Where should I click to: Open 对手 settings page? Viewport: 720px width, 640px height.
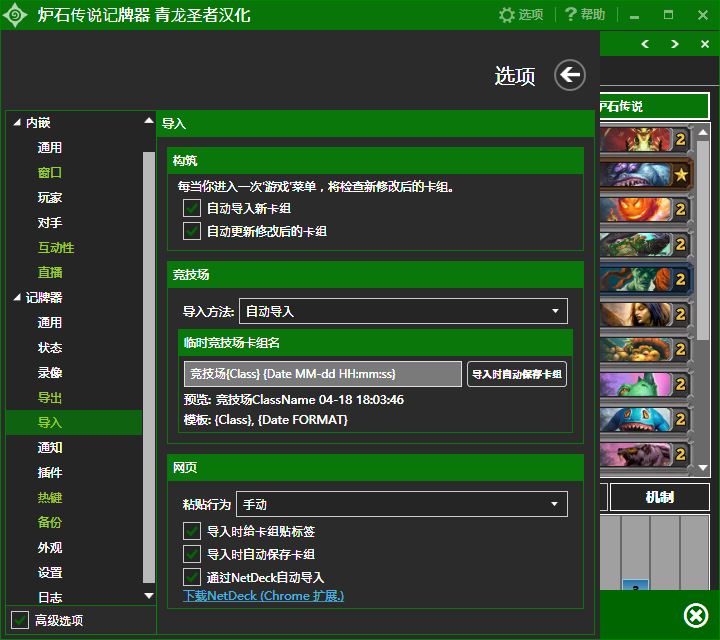50,223
